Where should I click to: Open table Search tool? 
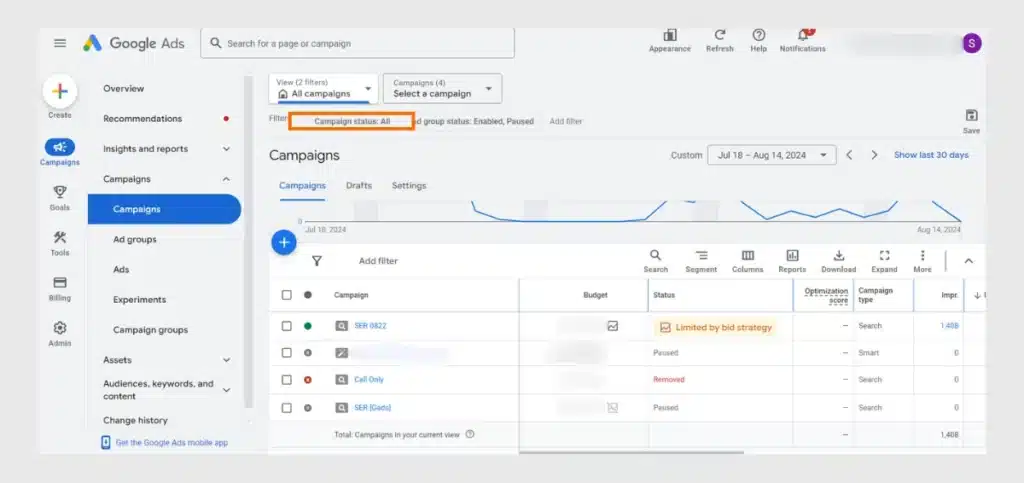(655, 255)
